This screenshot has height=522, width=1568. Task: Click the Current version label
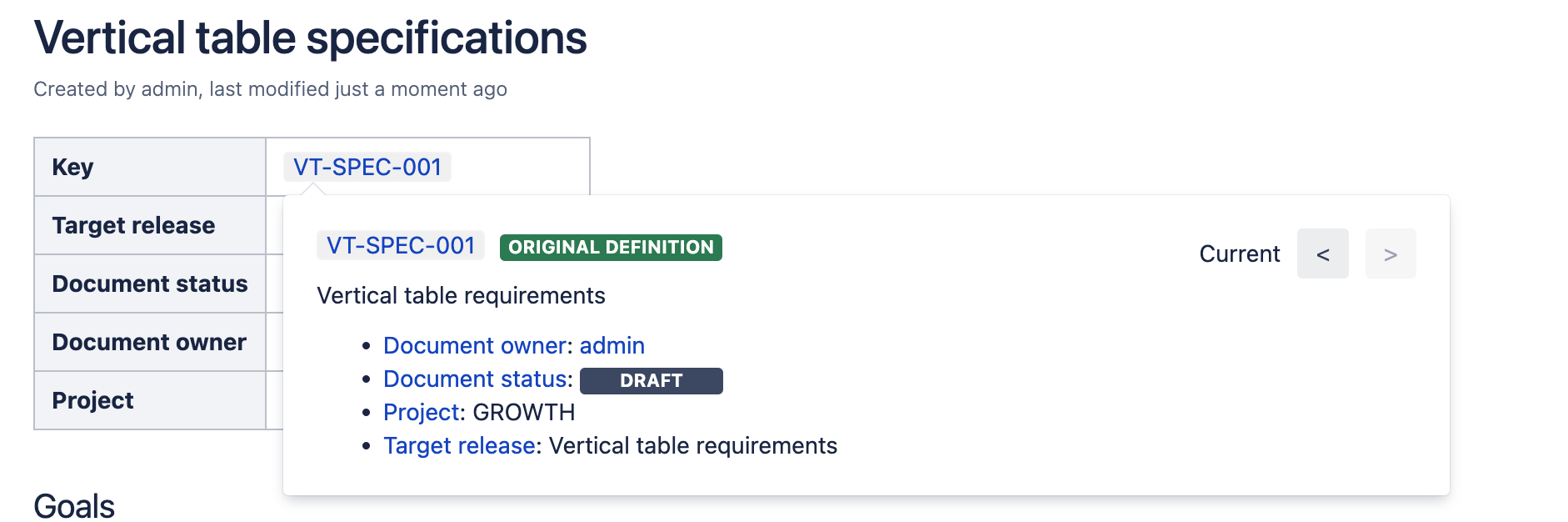pyautogui.click(x=1239, y=254)
